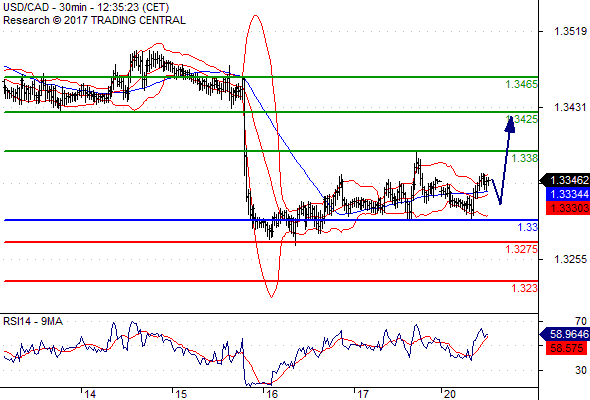
Task: Click the blue 1.33 pivot label
Action: click(528, 227)
